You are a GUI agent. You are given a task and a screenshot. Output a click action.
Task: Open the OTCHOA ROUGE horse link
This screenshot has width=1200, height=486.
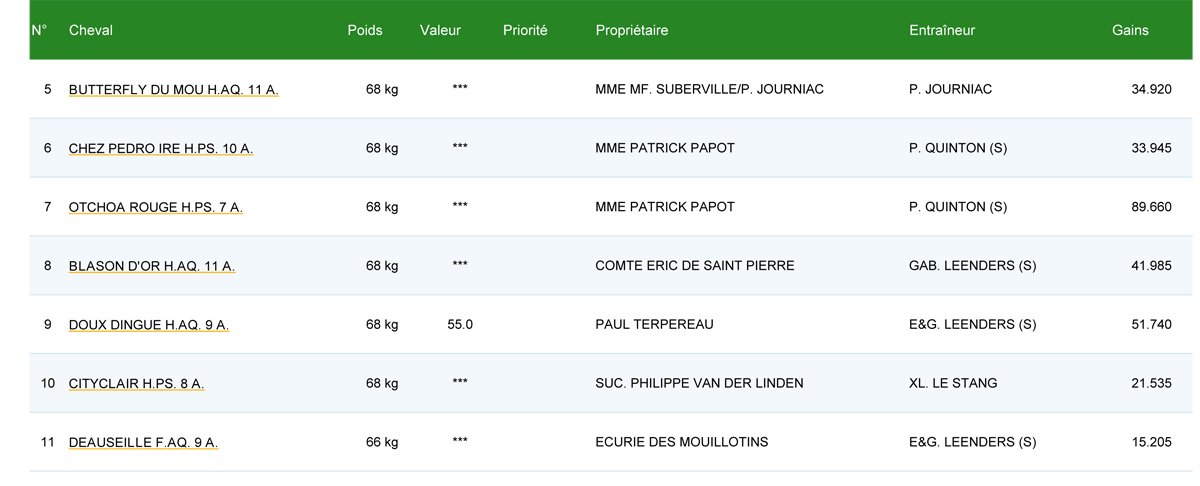(156, 207)
